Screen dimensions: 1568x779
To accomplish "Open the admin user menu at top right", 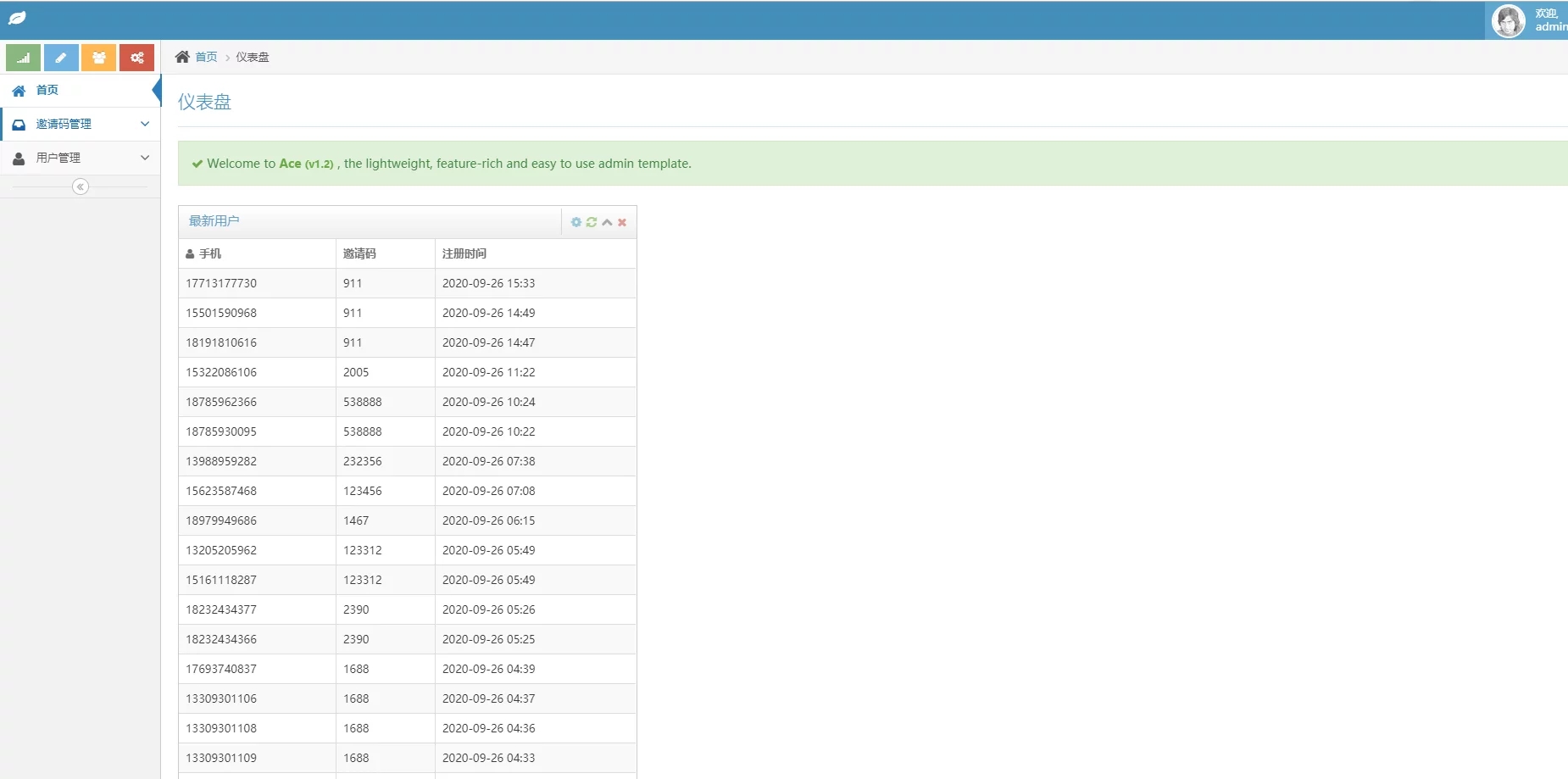I will click(1549, 20).
